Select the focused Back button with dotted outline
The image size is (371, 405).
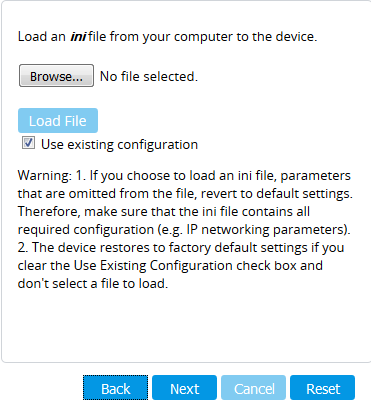(115, 387)
